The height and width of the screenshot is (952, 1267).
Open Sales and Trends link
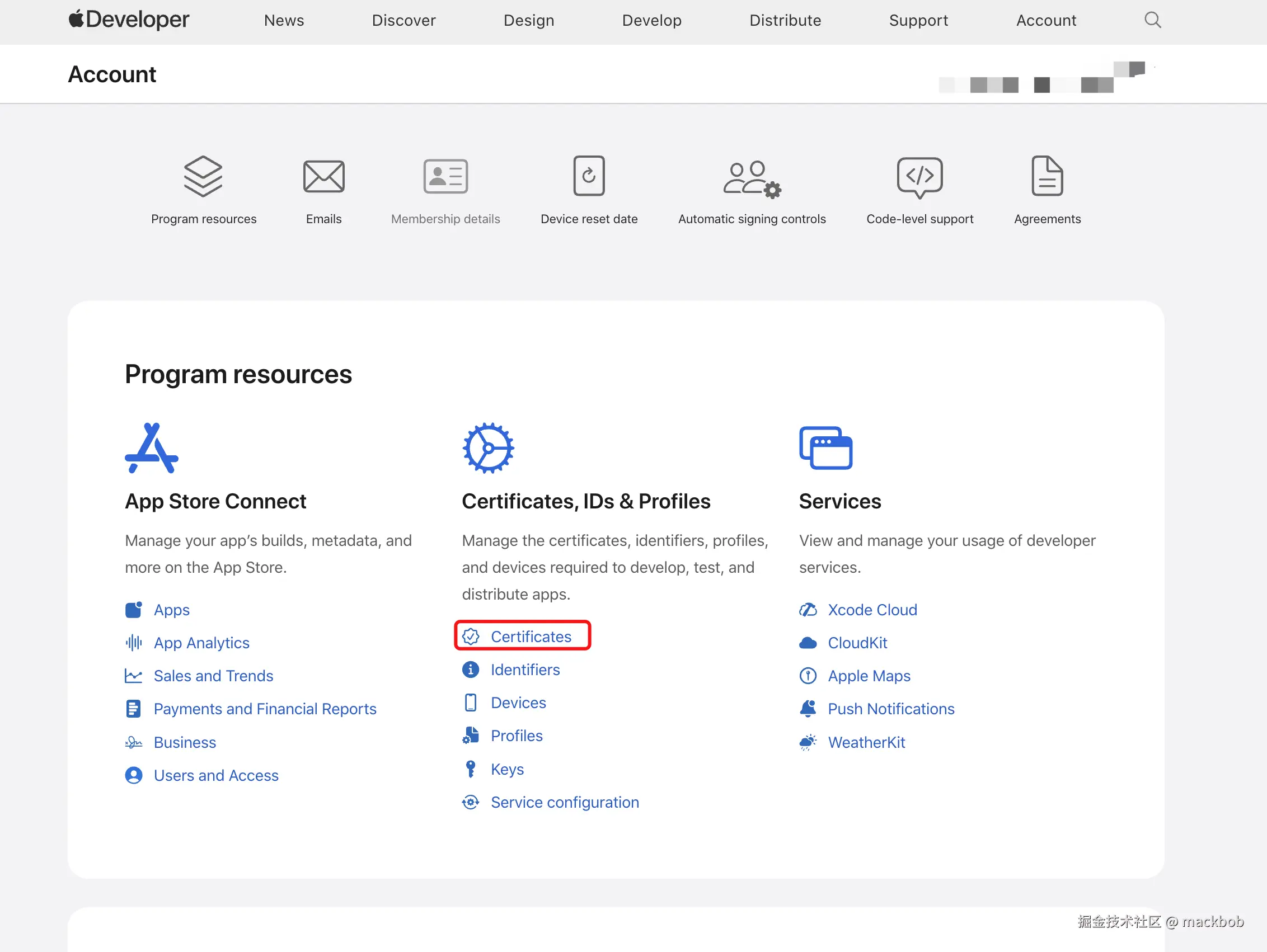(214, 676)
